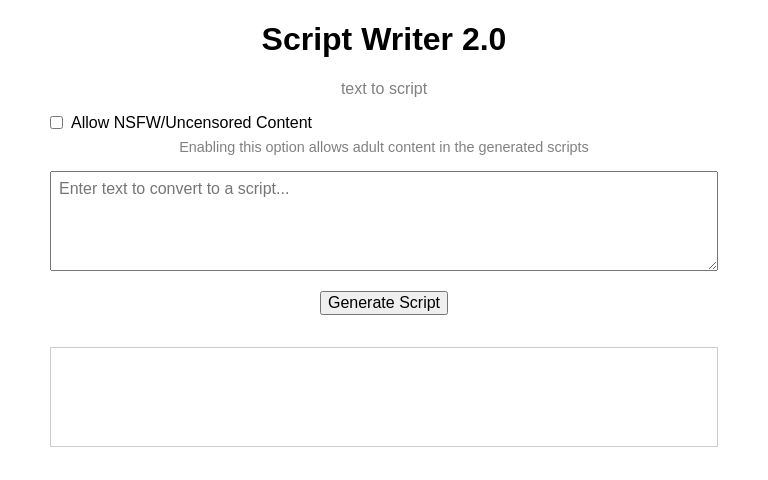Click the Generate Script button
768x480 pixels.
[x=384, y=303]
